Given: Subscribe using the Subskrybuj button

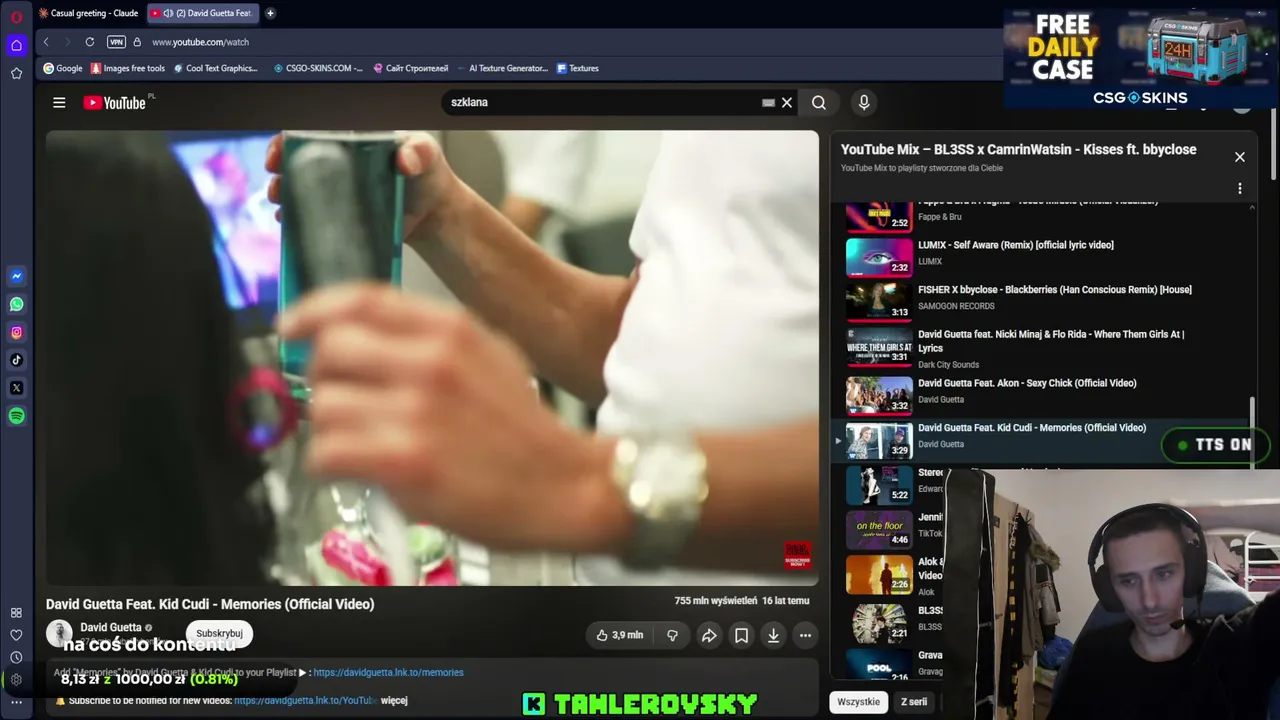Looking at the screenshot, I should tap(219, 633).
